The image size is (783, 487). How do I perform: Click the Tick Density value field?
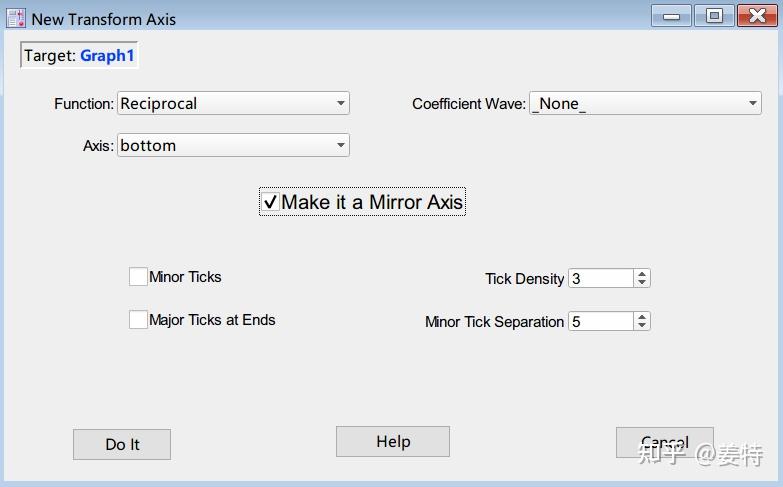tap(601, 278)
